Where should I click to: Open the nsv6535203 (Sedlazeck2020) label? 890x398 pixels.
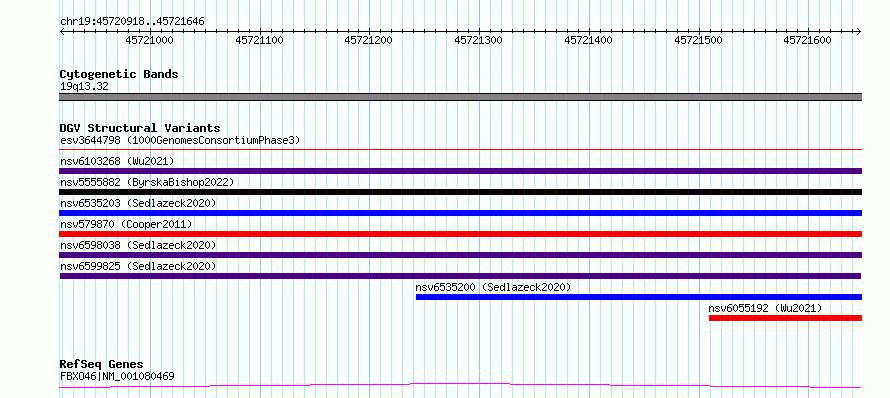(138, 203)
